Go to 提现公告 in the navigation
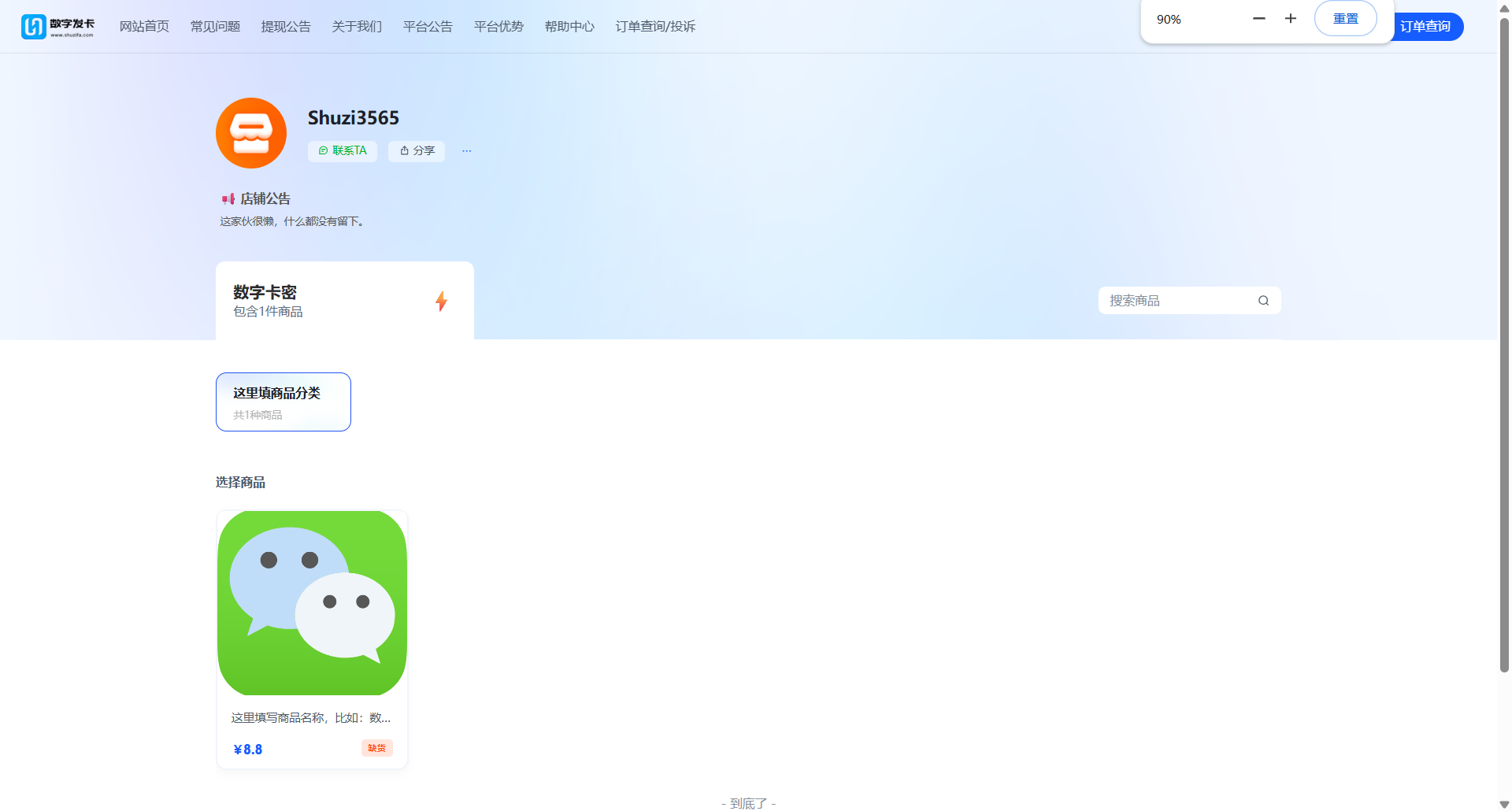 (x=286, y=27)
